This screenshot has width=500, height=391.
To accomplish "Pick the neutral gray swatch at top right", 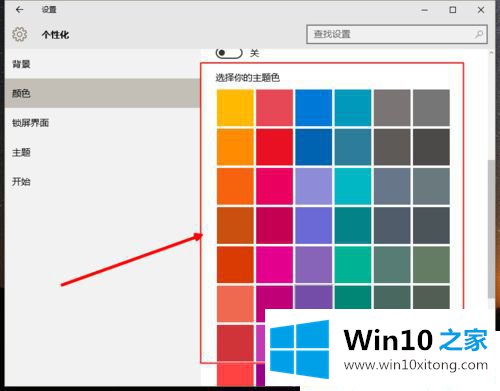I will (x=431, y=108).
